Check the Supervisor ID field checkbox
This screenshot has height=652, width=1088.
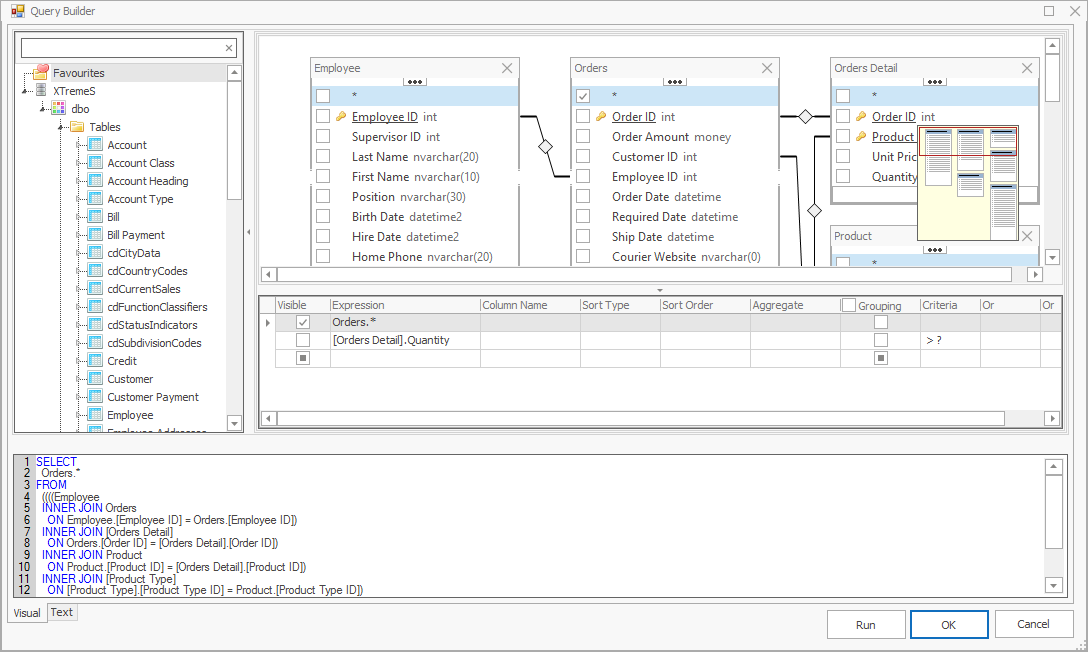[323, 136]
